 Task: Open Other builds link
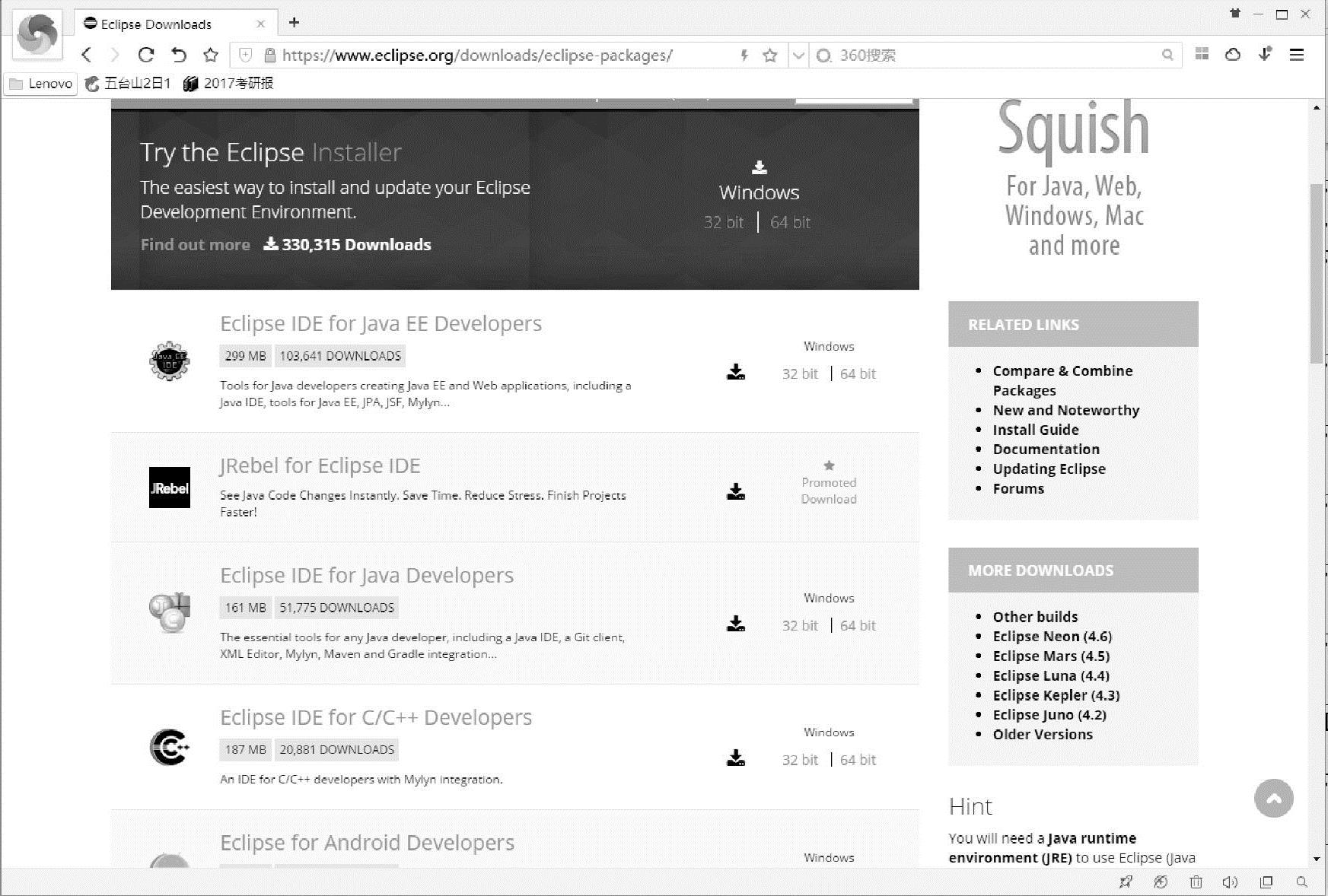[1035, 617]
